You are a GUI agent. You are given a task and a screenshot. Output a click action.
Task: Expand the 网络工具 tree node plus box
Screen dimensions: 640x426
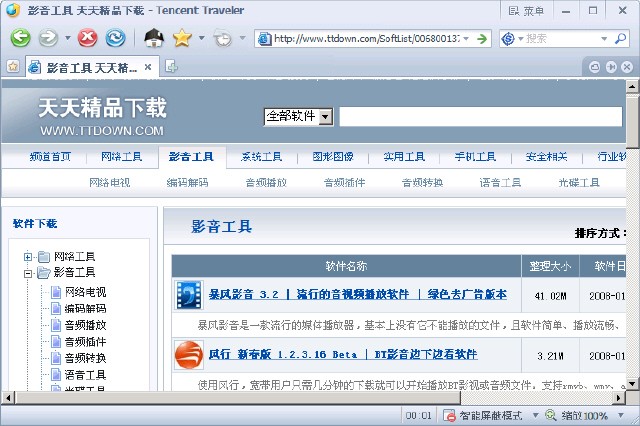click(28, 257)
